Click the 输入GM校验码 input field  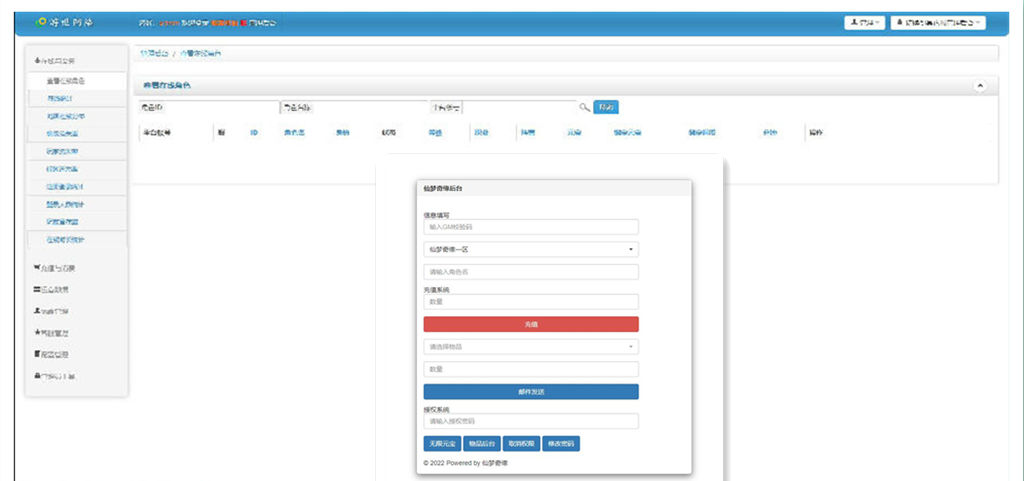click(x=530, y=227)
